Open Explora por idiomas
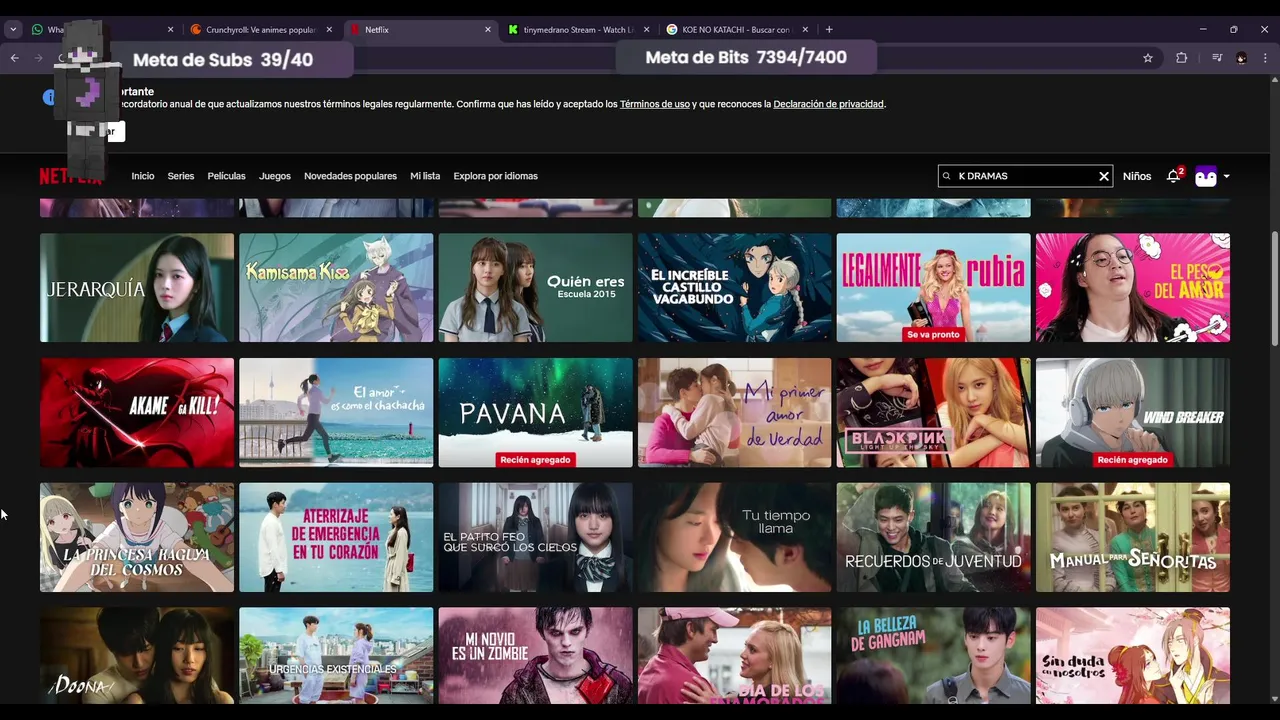This screenshot has width=1280, height=720. 495,176
